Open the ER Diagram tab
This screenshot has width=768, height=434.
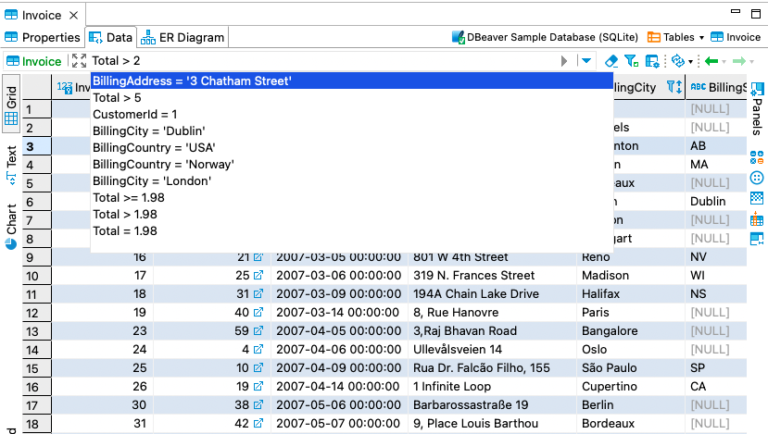click(x=183, y=37)
